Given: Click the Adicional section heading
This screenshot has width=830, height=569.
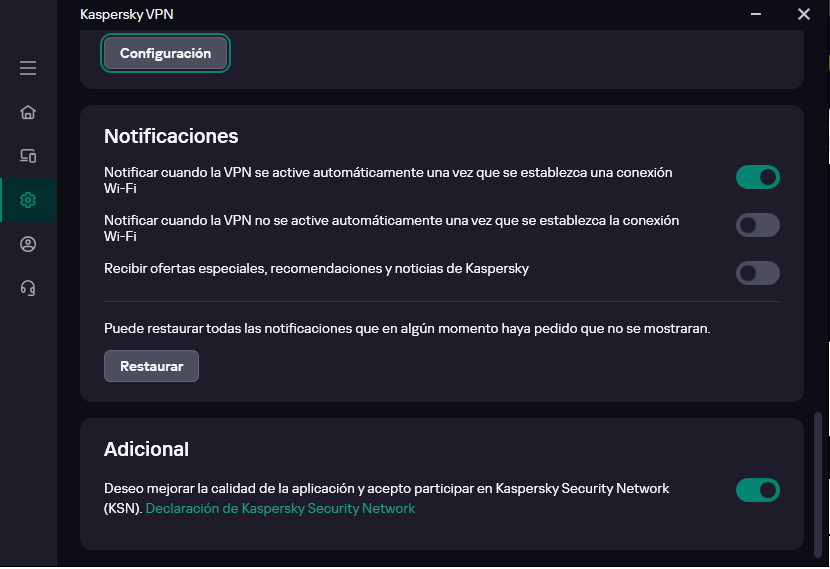Looking at the screenshot, I should [x=146, y=449].
